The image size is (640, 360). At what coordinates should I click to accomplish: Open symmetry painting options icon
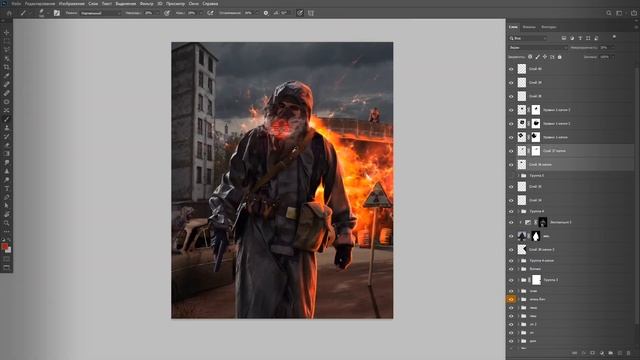(x=311, y=13)
